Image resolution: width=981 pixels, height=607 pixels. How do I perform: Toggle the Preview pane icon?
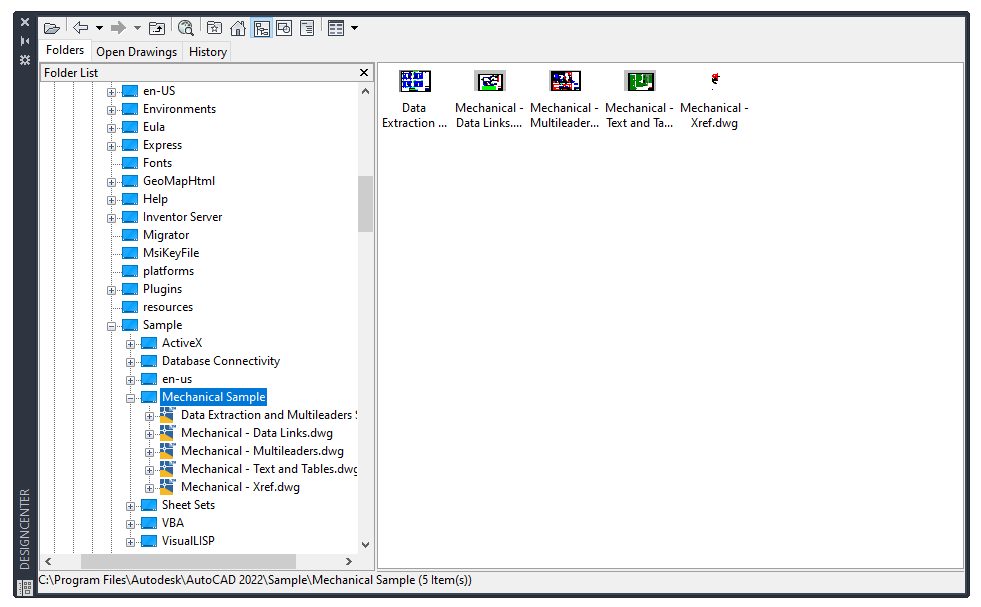[284, 28]
